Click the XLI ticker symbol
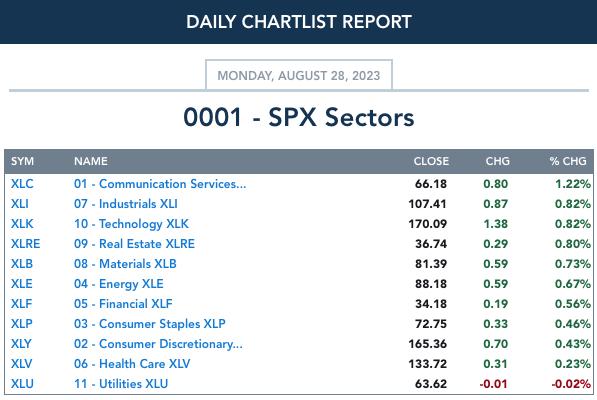The image size is (597, 400). (20, 204)
